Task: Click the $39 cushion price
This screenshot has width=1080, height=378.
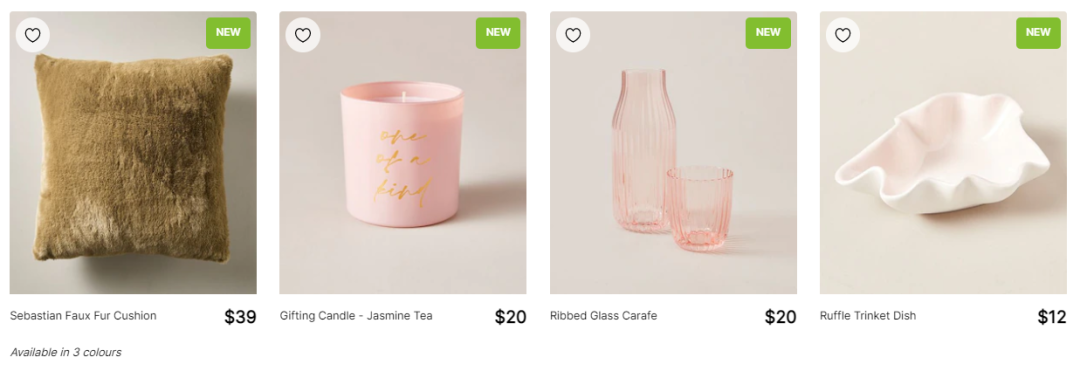Action: [240, 317]
